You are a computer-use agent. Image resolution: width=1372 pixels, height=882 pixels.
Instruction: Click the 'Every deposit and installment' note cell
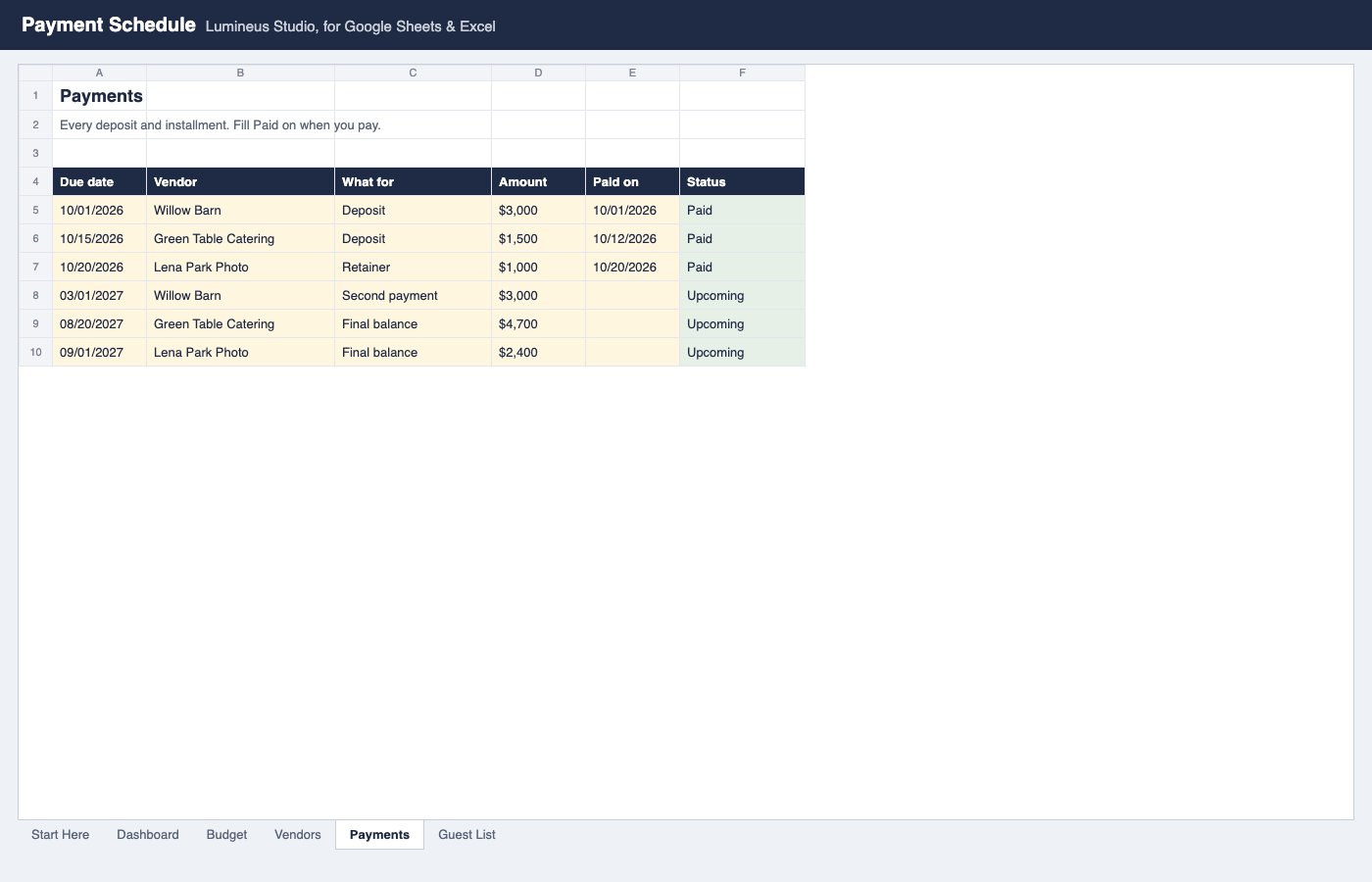99,125
